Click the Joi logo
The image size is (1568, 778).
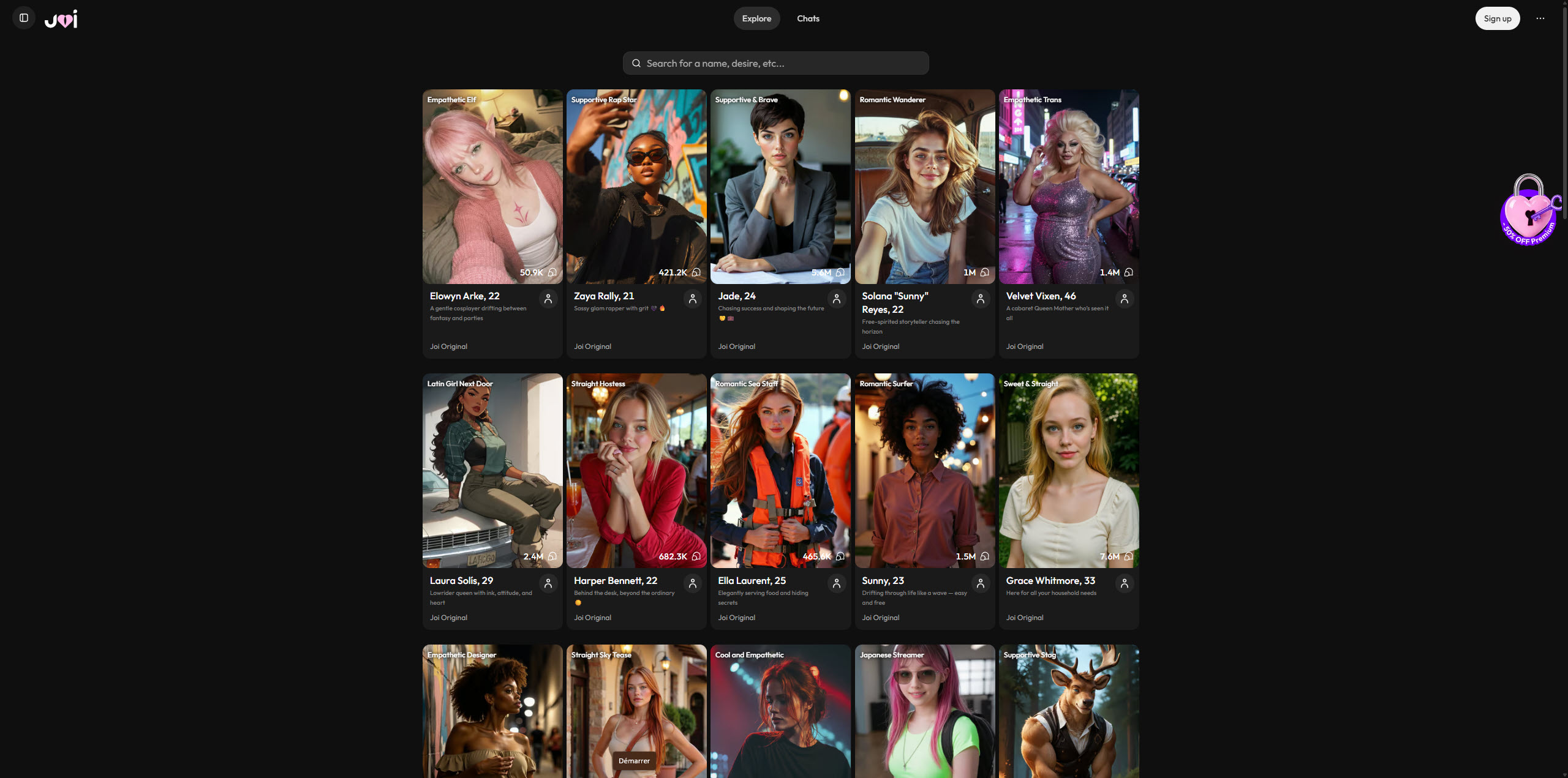(x=61, y=19)
